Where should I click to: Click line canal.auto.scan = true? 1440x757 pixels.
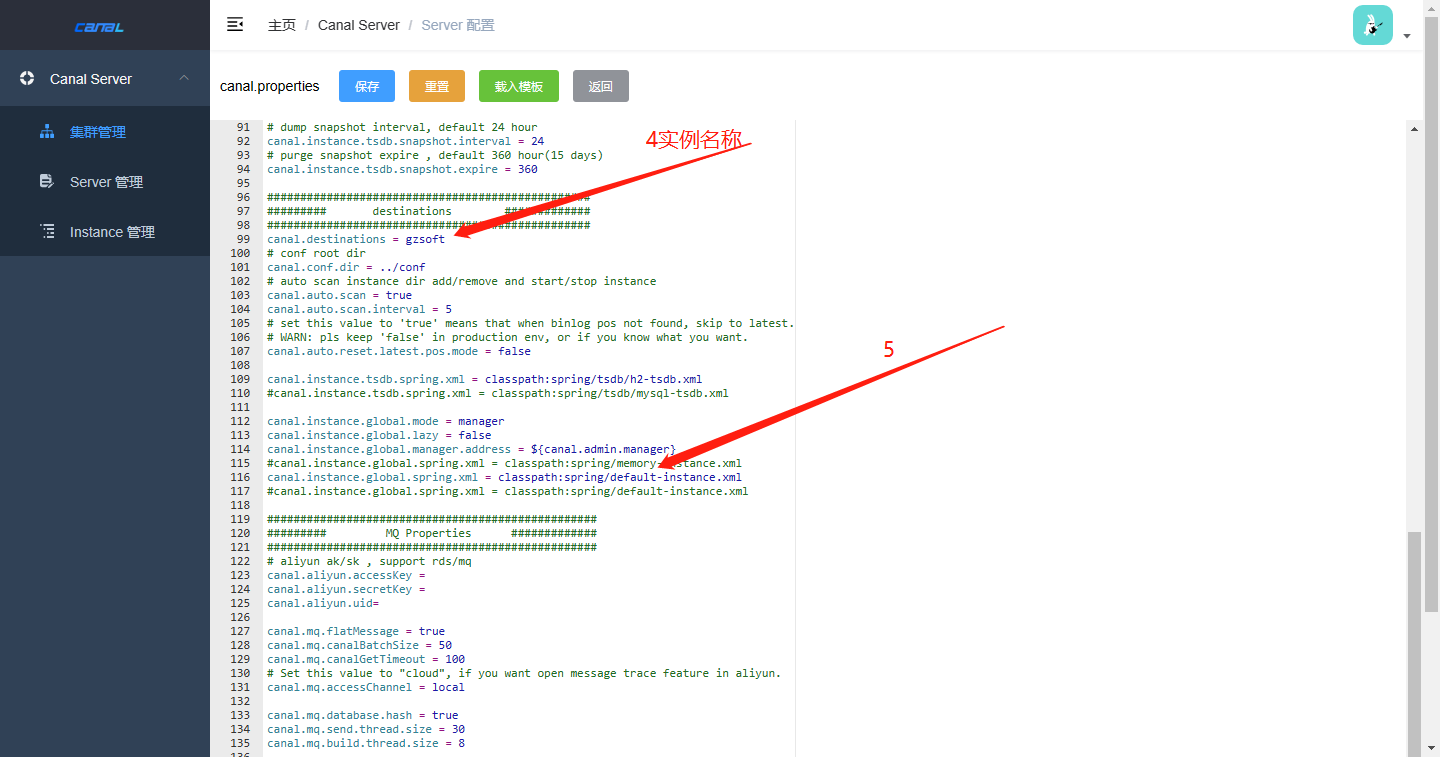[x=339, y=295]
